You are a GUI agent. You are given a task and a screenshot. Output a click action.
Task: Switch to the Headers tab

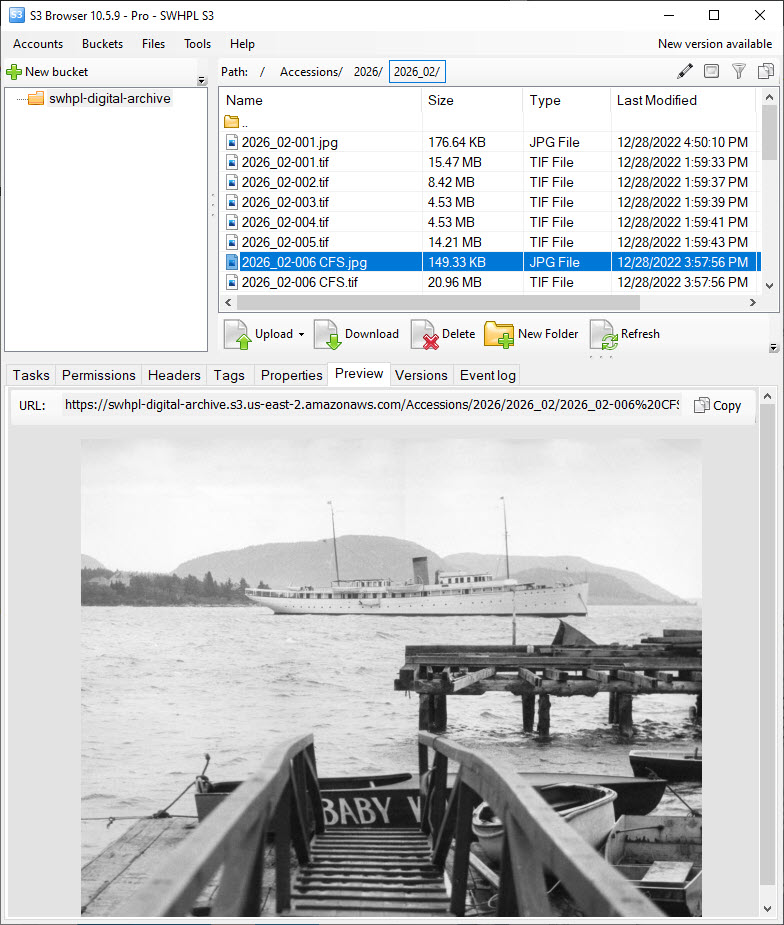174,375
